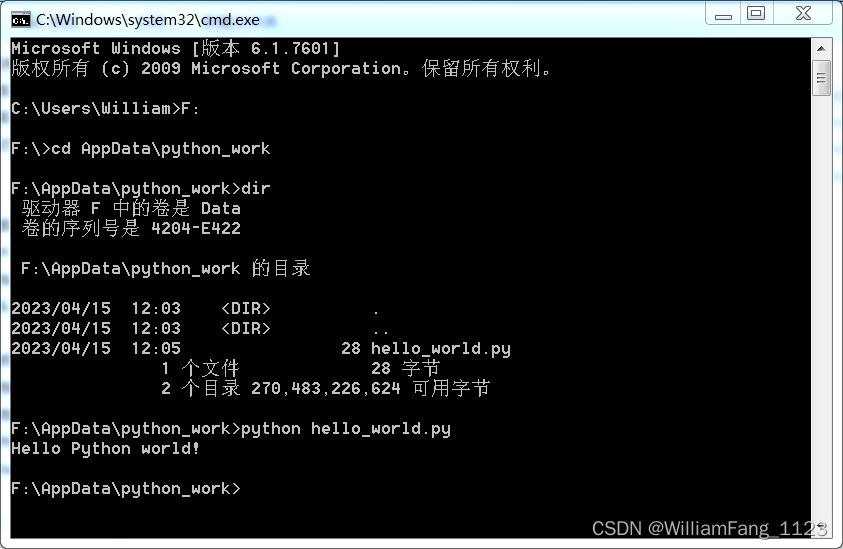The height and width of the screenshot is (549, 843).
Task: Click the scrollbar up arrow
Action: point(821,49)
